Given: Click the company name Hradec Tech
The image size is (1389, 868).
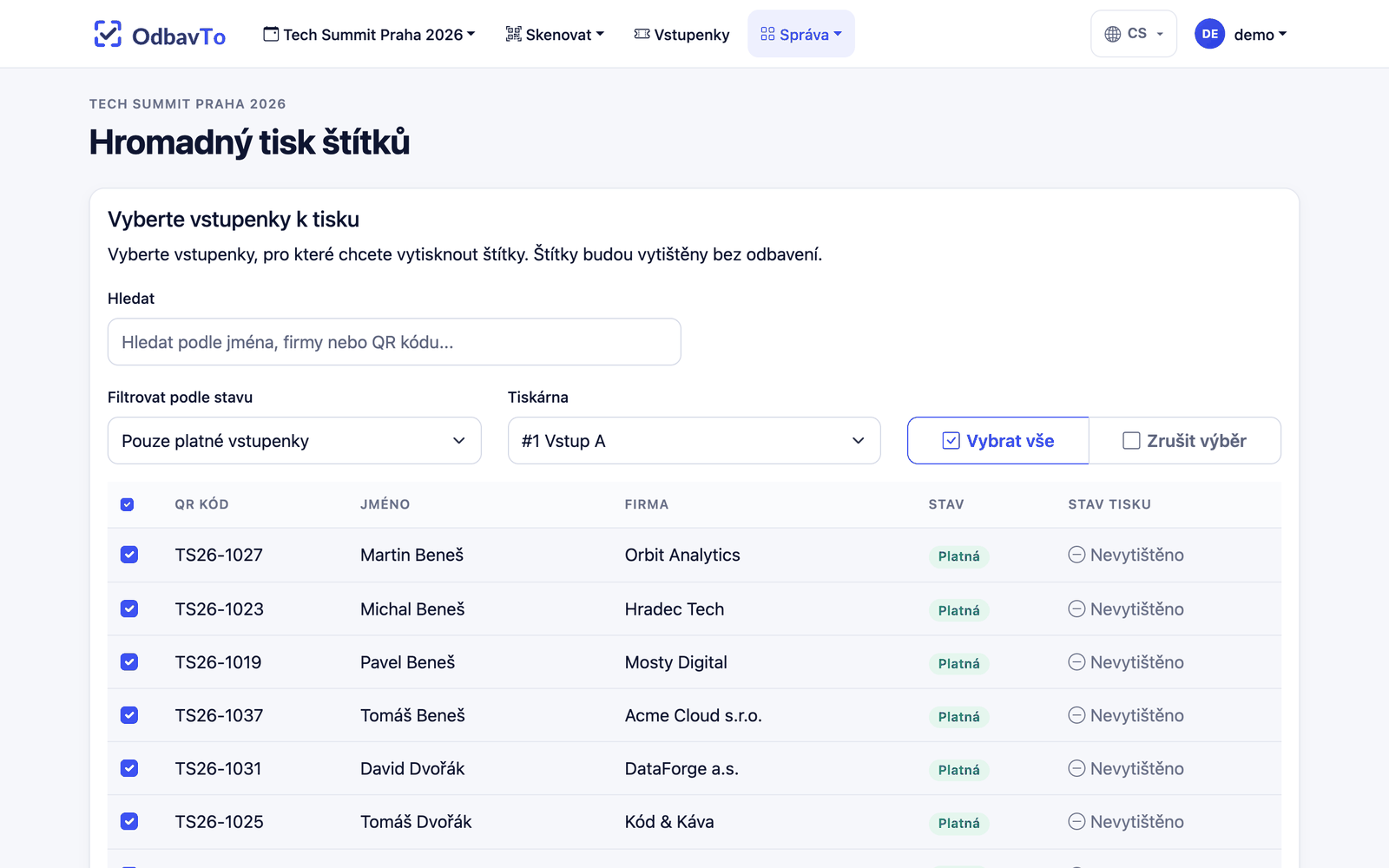Looking at the screenshot, I should pos(675,608).
